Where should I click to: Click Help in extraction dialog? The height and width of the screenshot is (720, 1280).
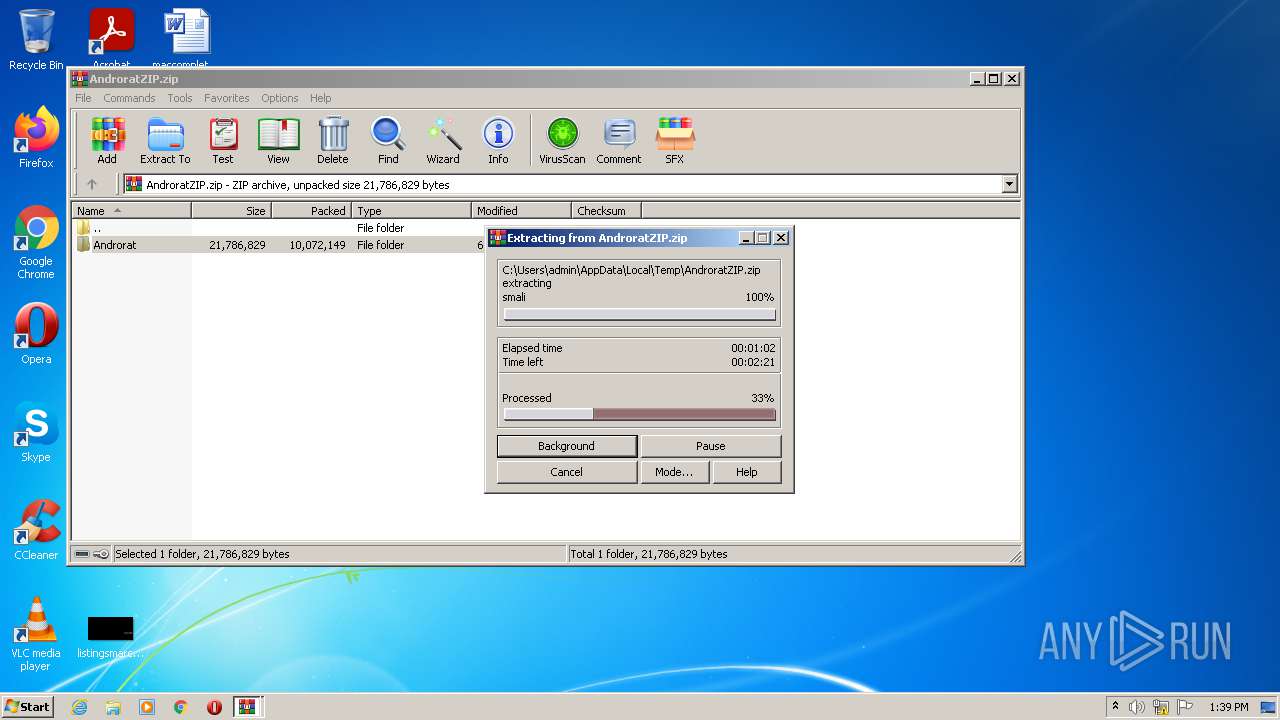pos(747,472)
